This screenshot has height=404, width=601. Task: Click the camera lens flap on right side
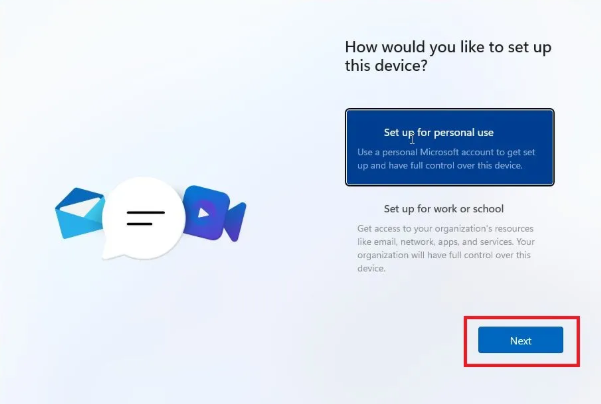tap(236, 222)
